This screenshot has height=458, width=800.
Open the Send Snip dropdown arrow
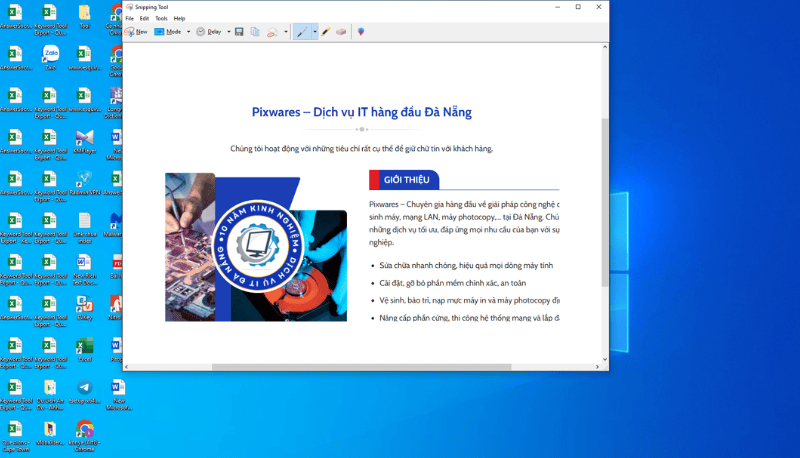(x=285, y=32)
